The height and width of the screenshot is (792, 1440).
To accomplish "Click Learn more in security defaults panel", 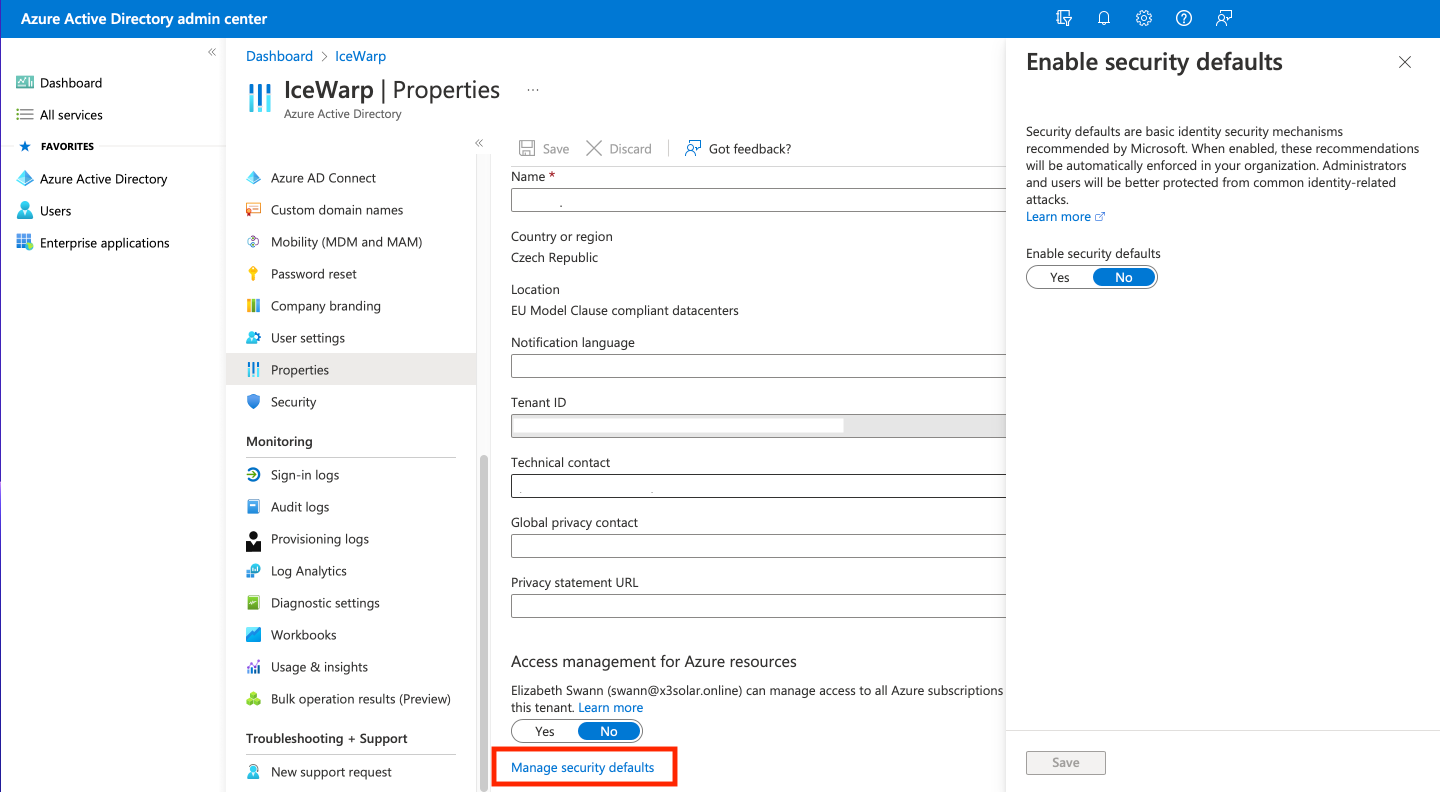I will coord(1065,216).
